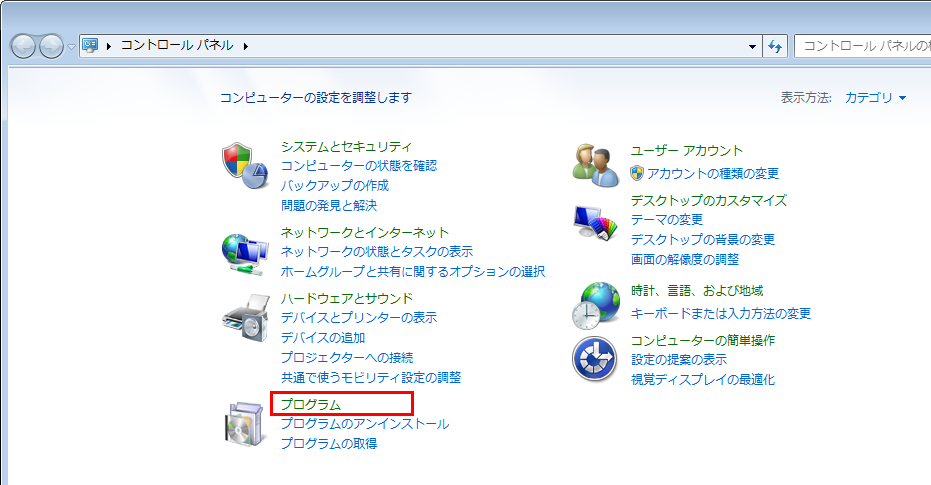The width and height of the screenshot is (931, 485).
Task: Open ユーザー アカウント category
Action: click(686, 150)
